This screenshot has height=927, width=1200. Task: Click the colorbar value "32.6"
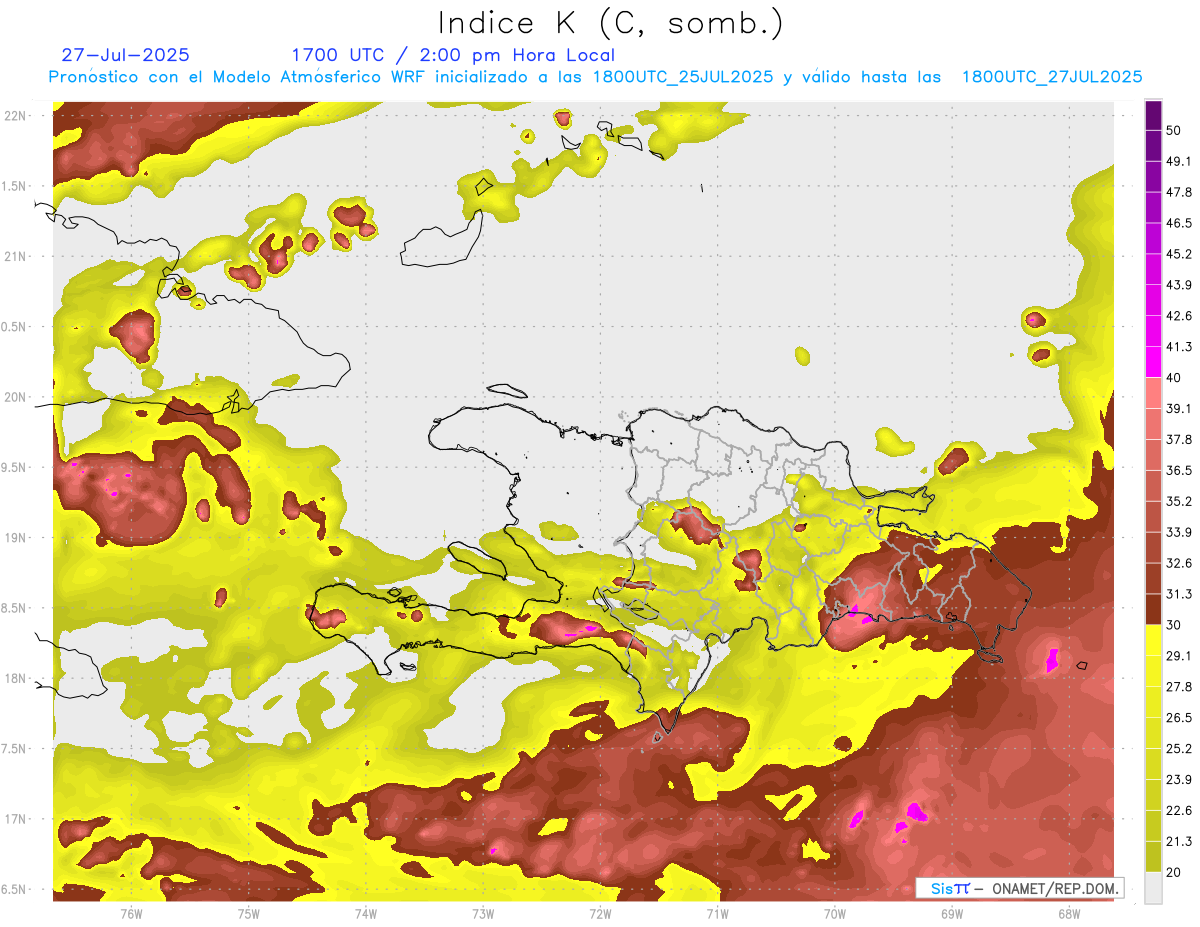1179,563
